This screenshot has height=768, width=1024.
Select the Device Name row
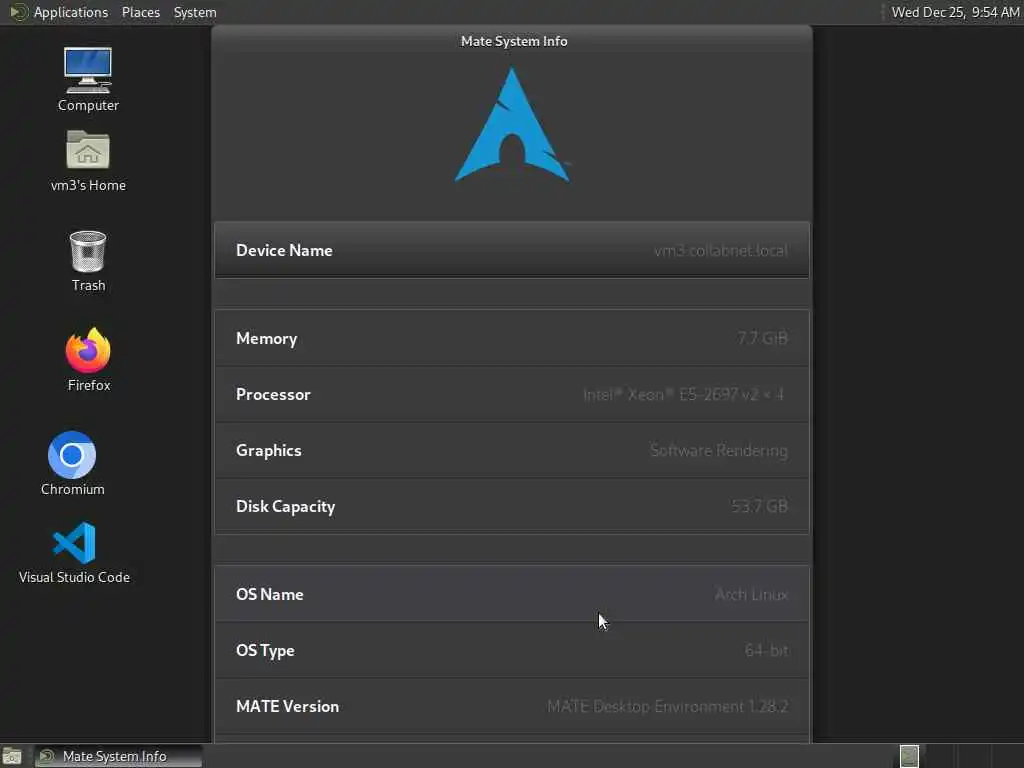512,250
